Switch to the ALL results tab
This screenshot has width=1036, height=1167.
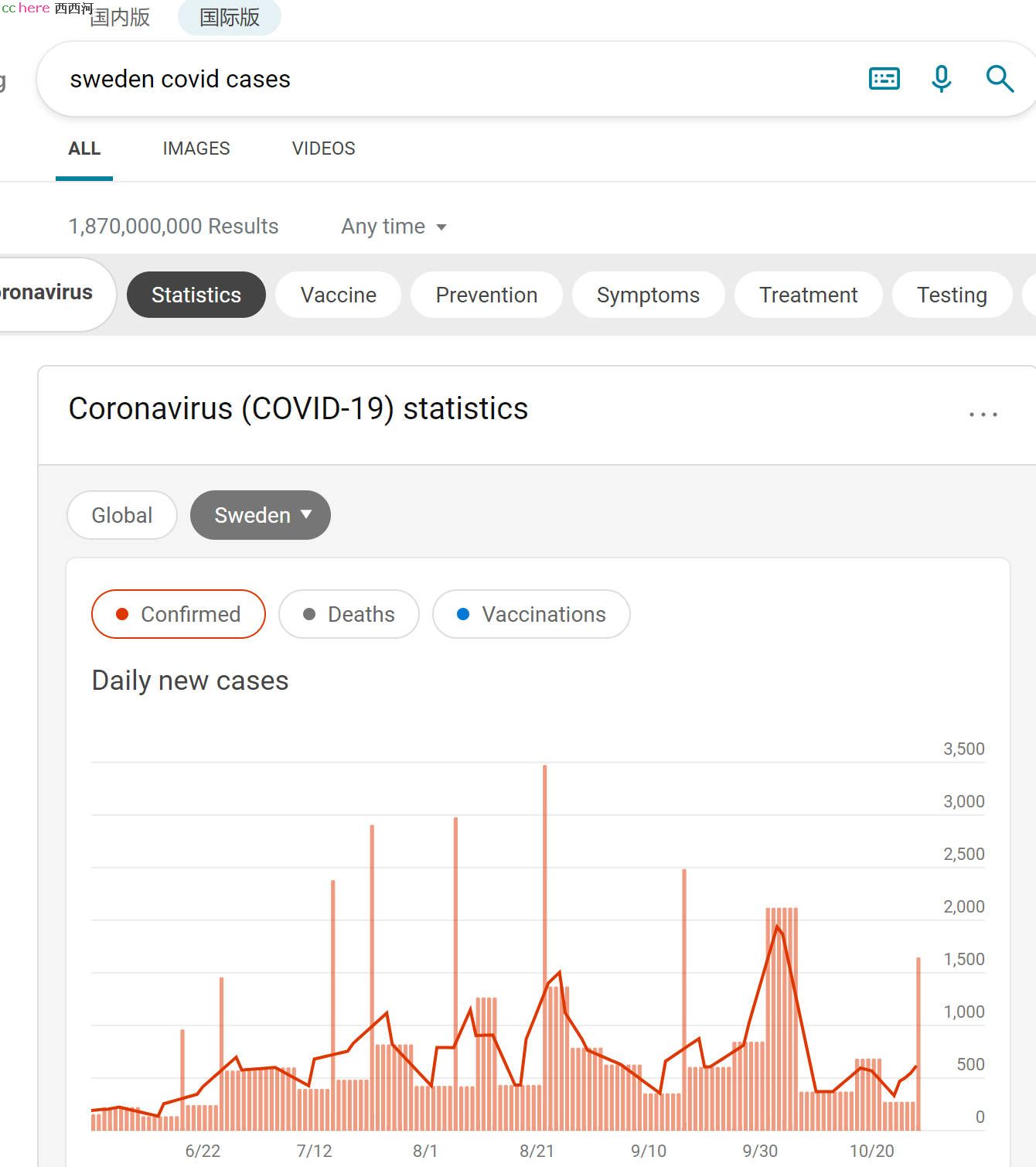[84, 148]
